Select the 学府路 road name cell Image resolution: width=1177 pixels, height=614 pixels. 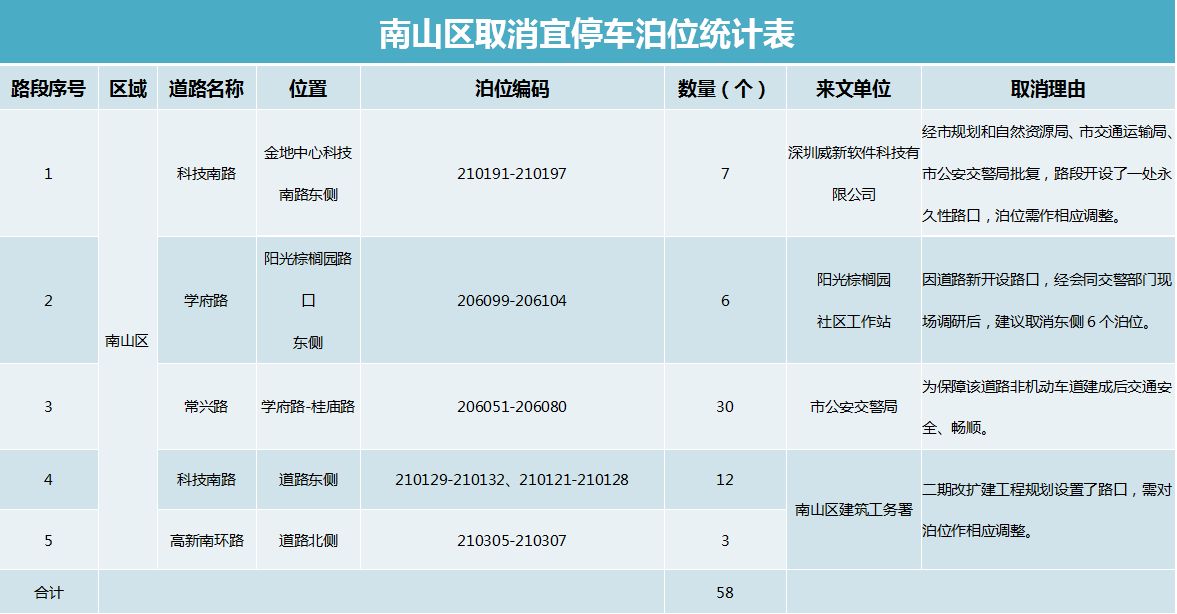pos(206,300)
